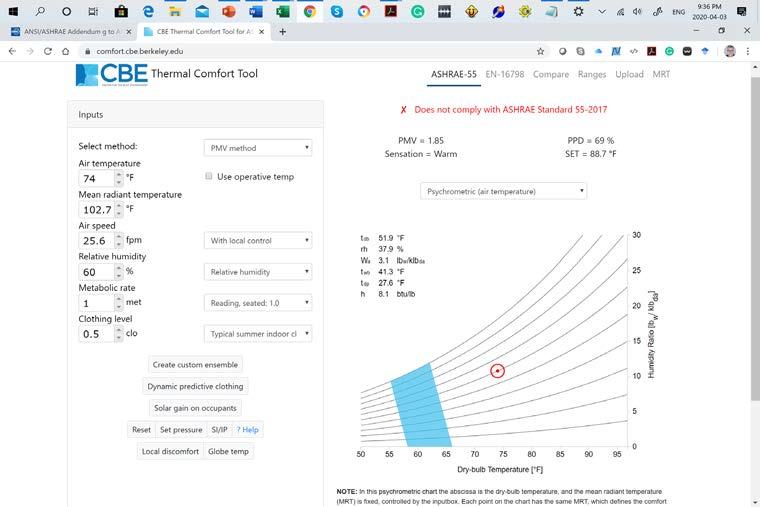Enable the Use operative temp checkbox
This screenshot has height=507, width=760.
pos(208,176)
